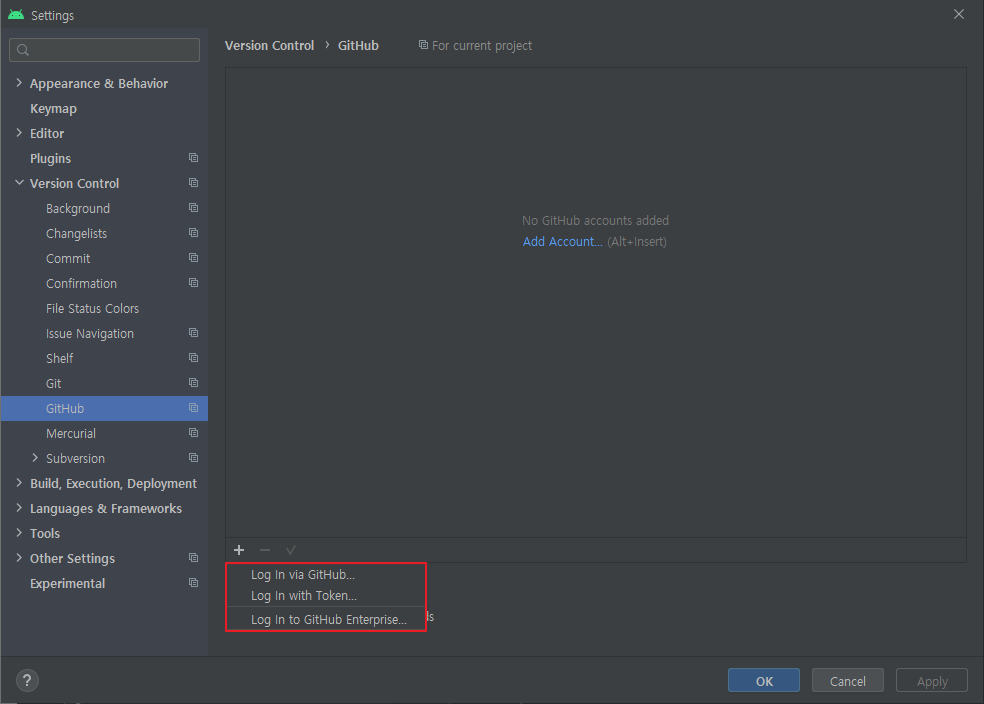Expand Languages & Frameworks section

pos(19,508)
